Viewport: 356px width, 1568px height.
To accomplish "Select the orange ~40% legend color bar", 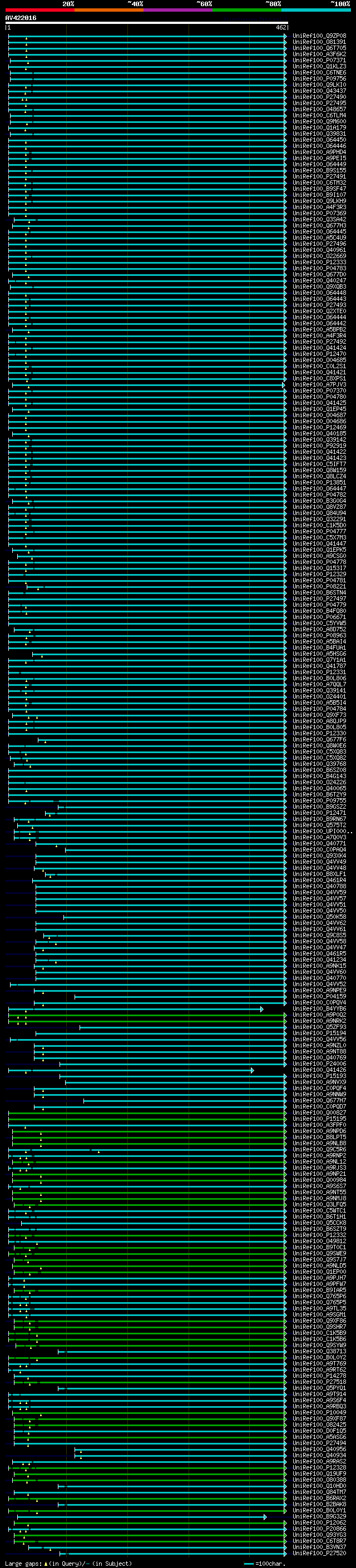I will click(x=109, y=10).
